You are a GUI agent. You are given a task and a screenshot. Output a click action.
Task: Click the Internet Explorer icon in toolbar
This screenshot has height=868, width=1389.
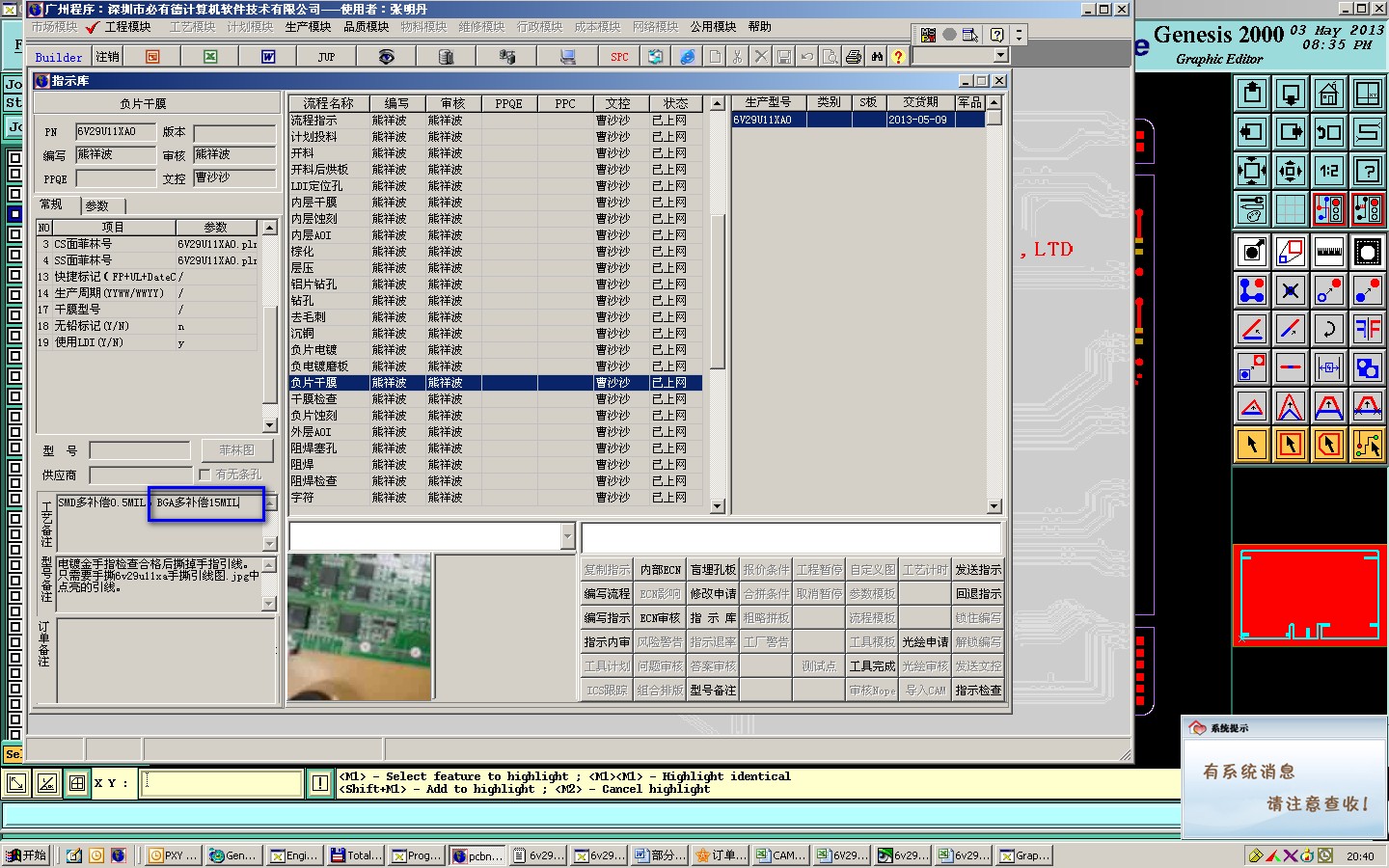tap(687, 57)
